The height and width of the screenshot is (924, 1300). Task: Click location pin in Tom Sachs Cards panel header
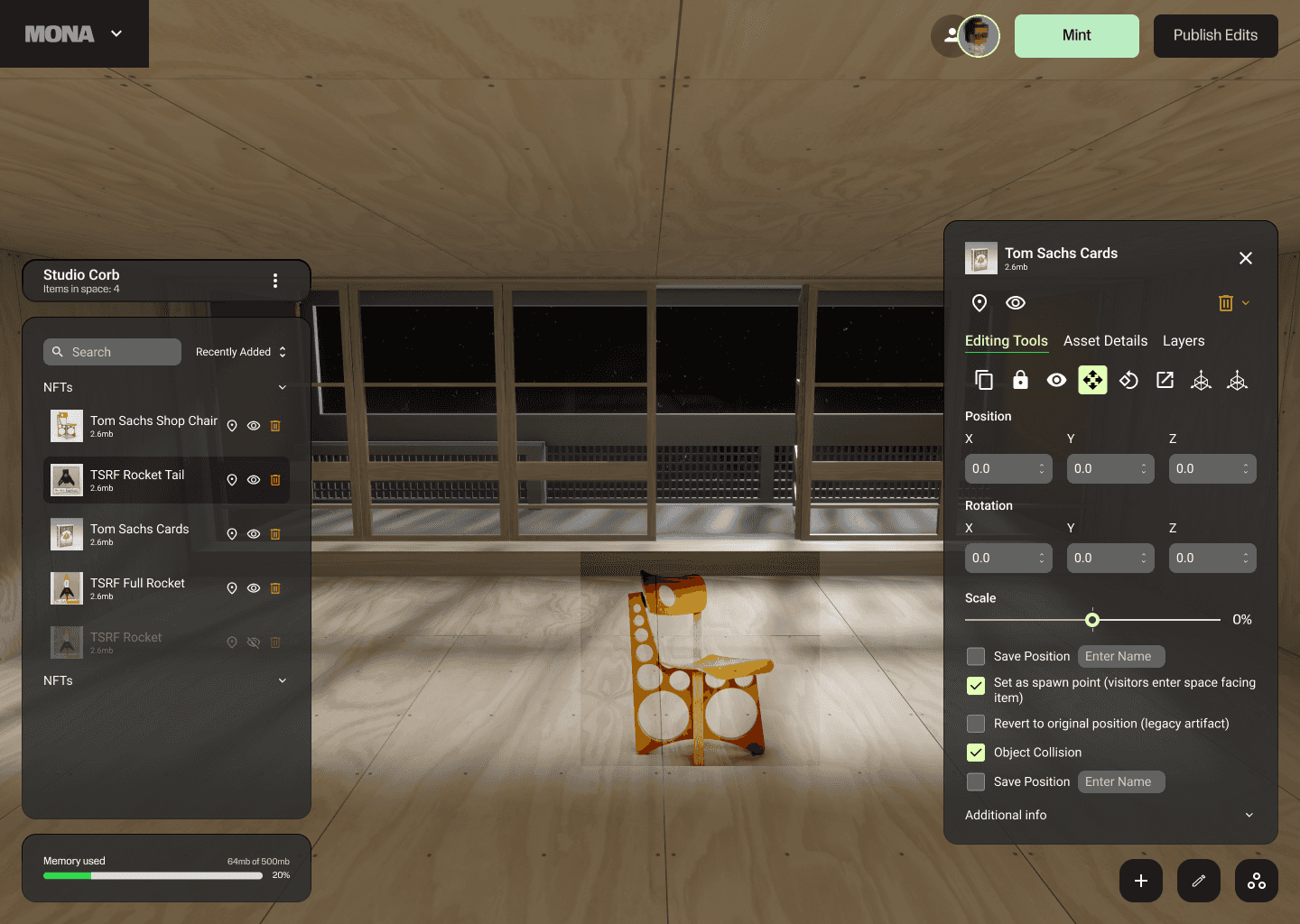tap(980, 303)
